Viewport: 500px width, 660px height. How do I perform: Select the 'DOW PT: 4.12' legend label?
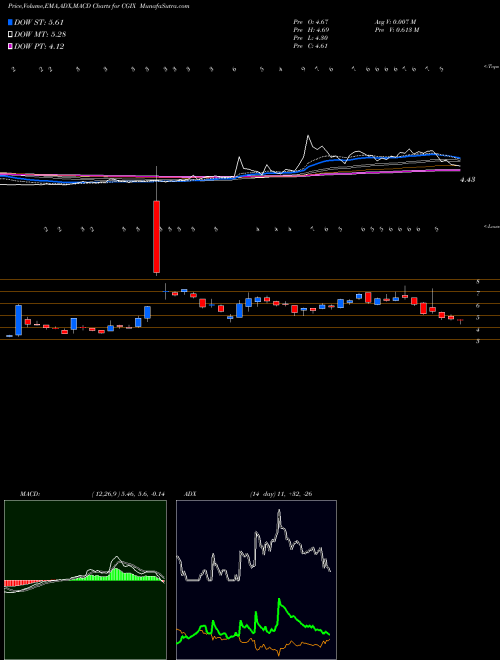coord(39,46)
